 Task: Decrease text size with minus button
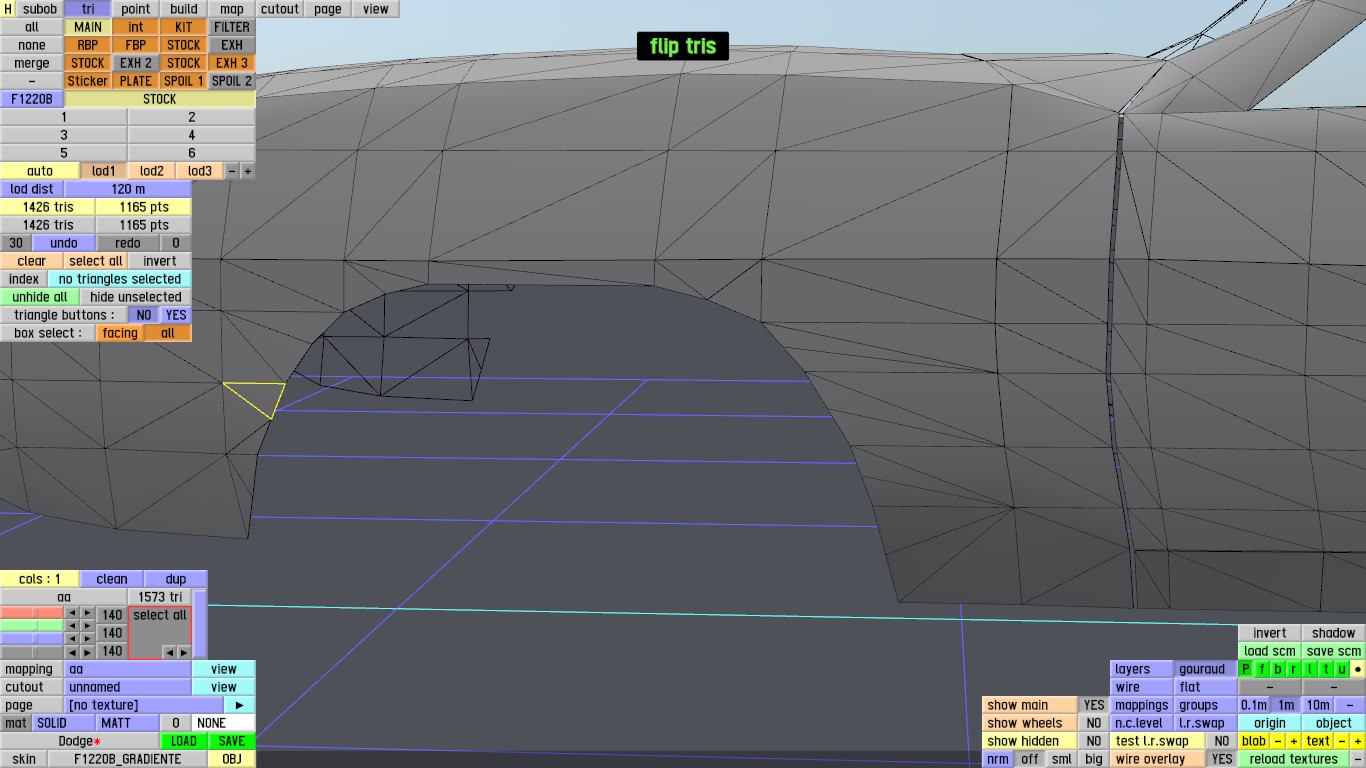click(1342, 741)
